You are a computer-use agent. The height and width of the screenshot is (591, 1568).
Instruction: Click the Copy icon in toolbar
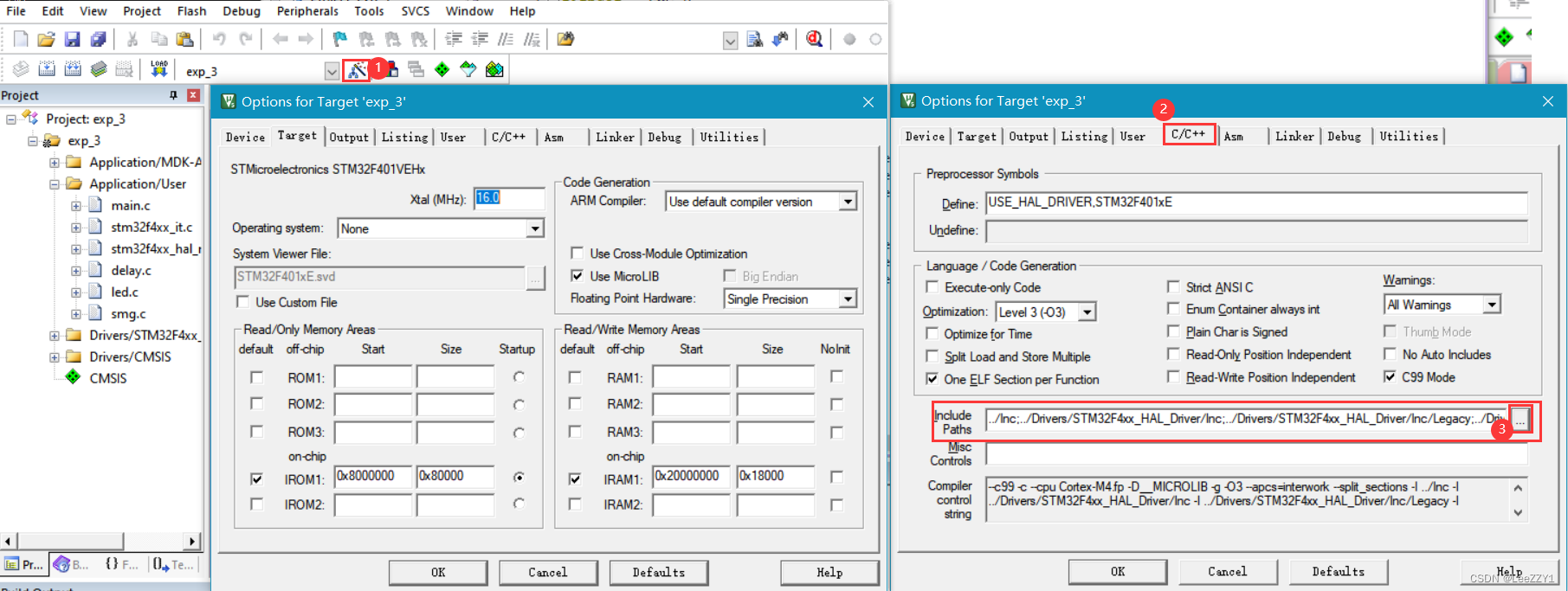click(159, 39)
